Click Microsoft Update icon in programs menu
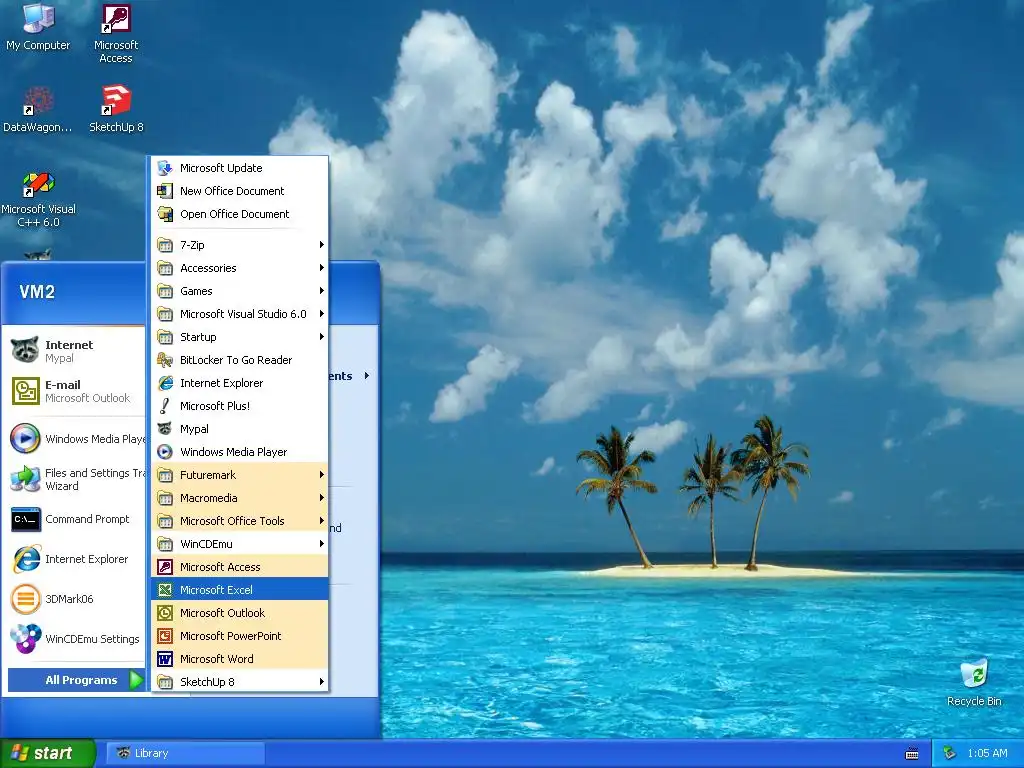Screen dimensions: 1024x768 (x=165, y=168)
